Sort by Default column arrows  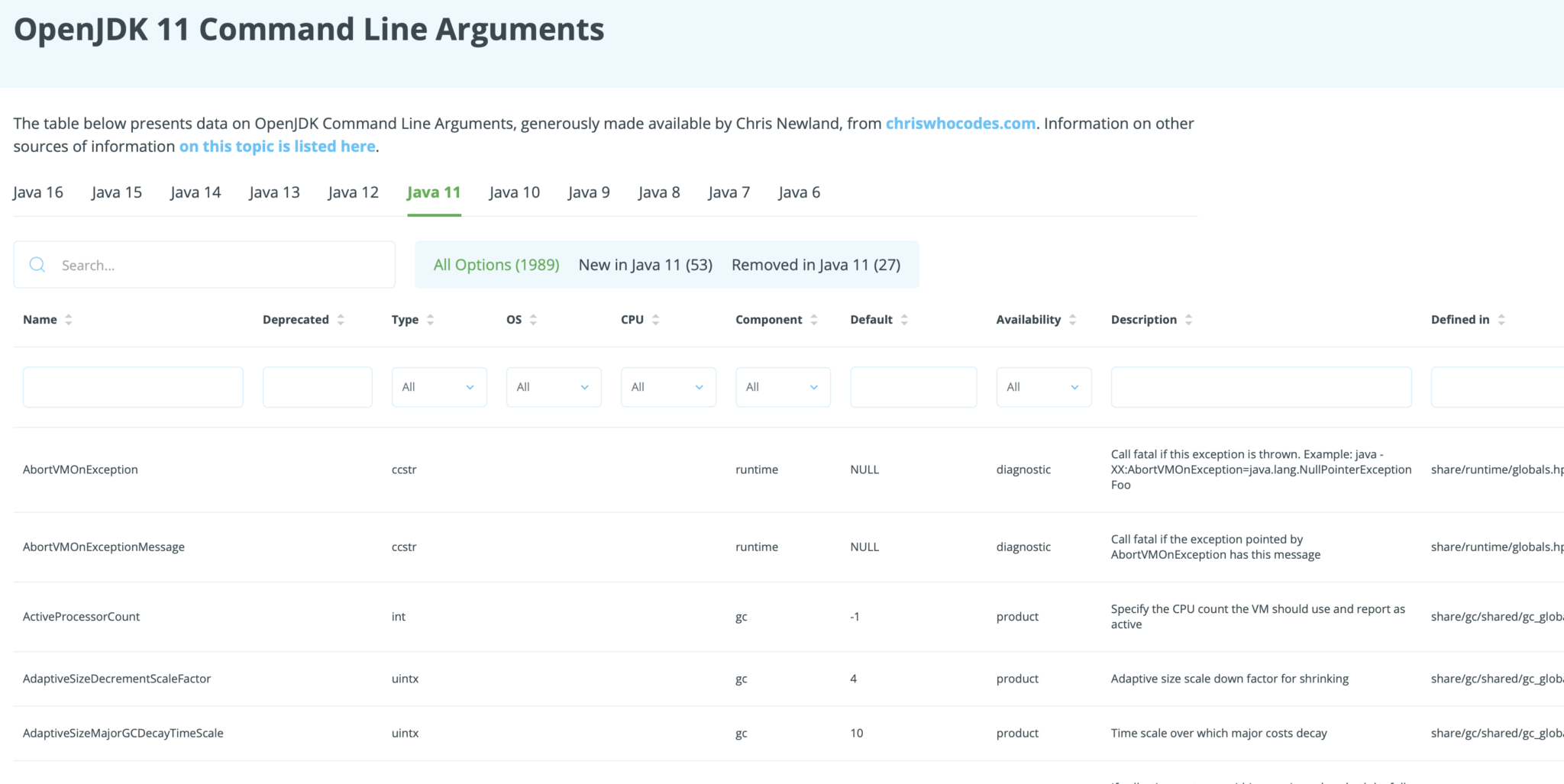coord(904,320)
